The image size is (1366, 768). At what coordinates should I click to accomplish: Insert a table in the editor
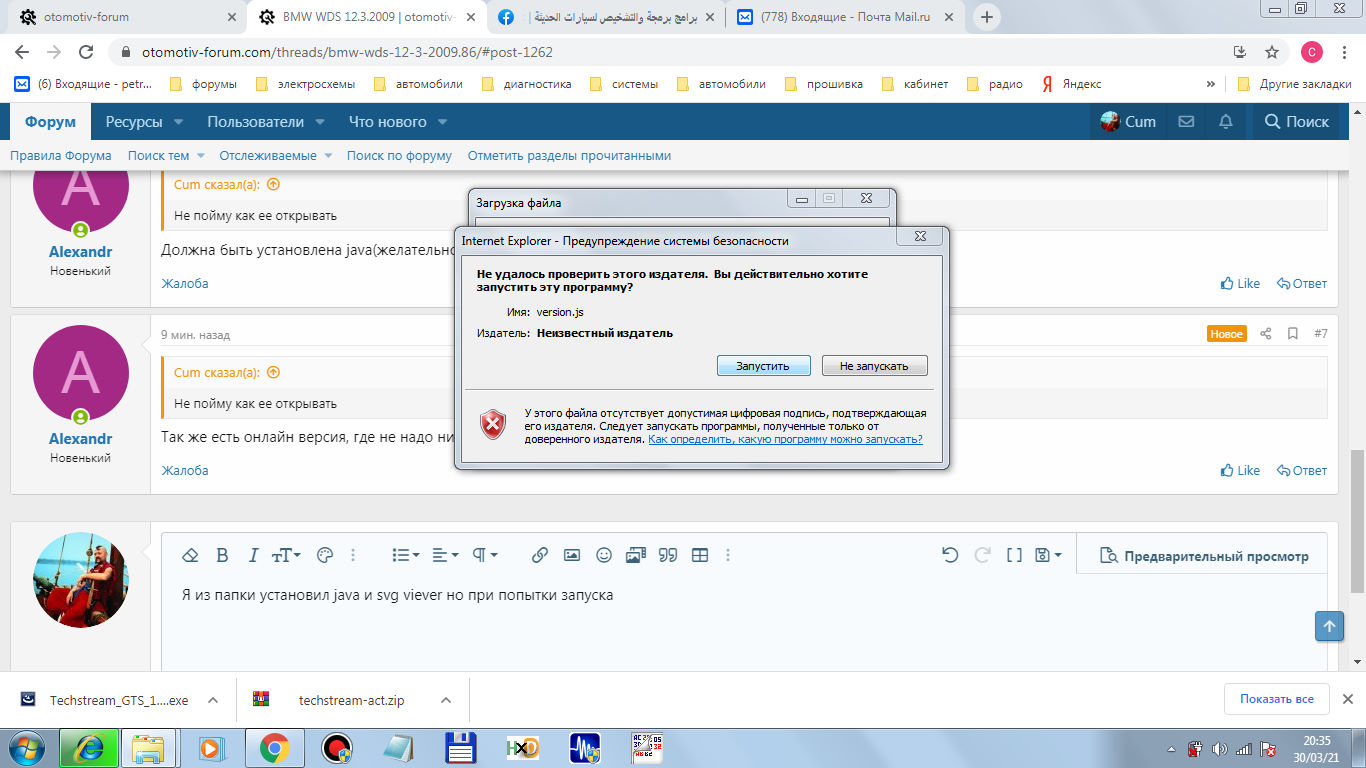[x=700, y=555]
